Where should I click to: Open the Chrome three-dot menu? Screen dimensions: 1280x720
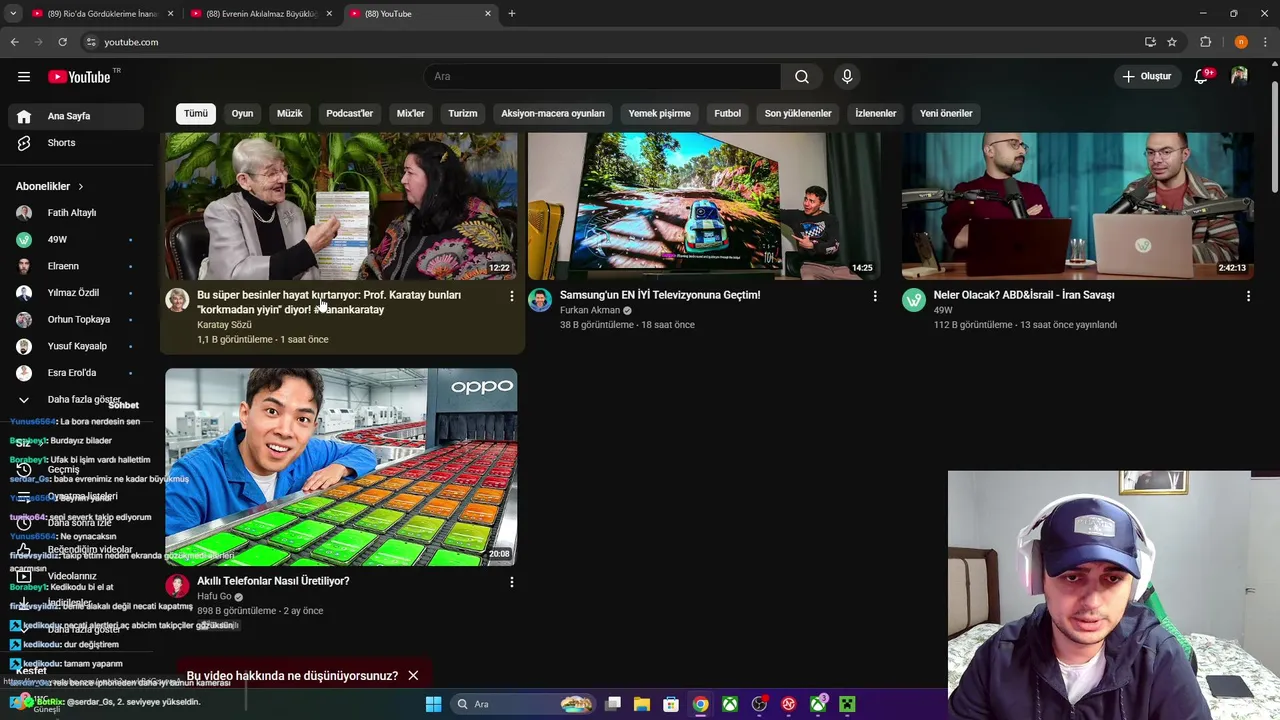1266,42
